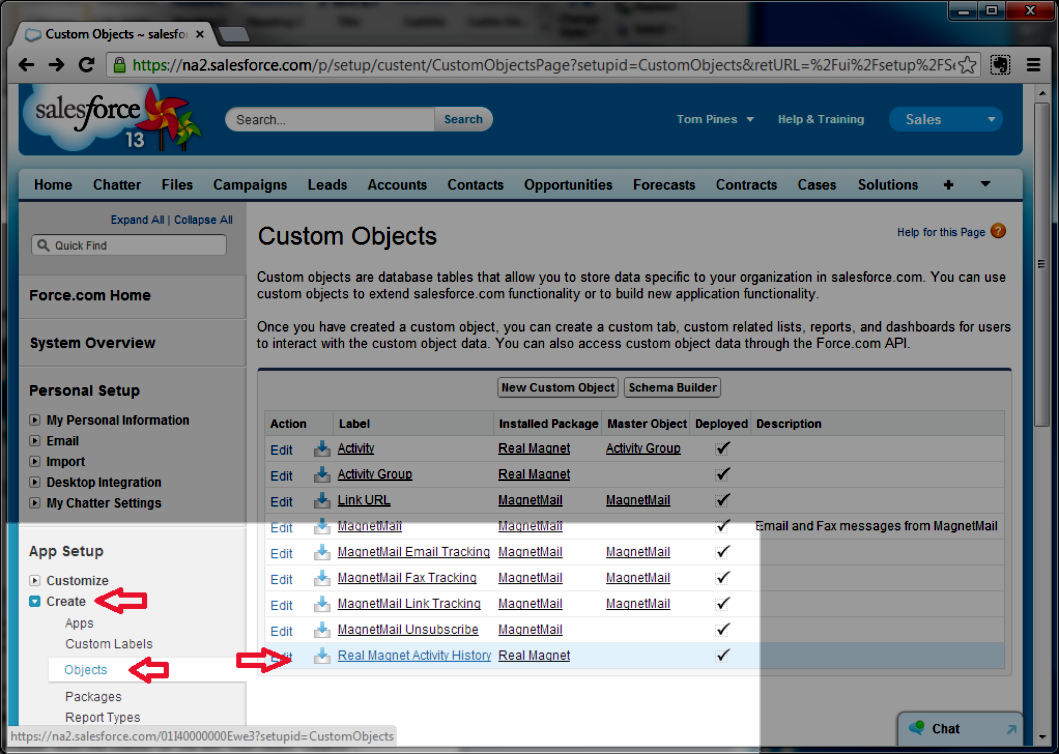Click Expand All in the sidebar
1059x754 pixels.
pyautogui.click(x=138, y=220)
